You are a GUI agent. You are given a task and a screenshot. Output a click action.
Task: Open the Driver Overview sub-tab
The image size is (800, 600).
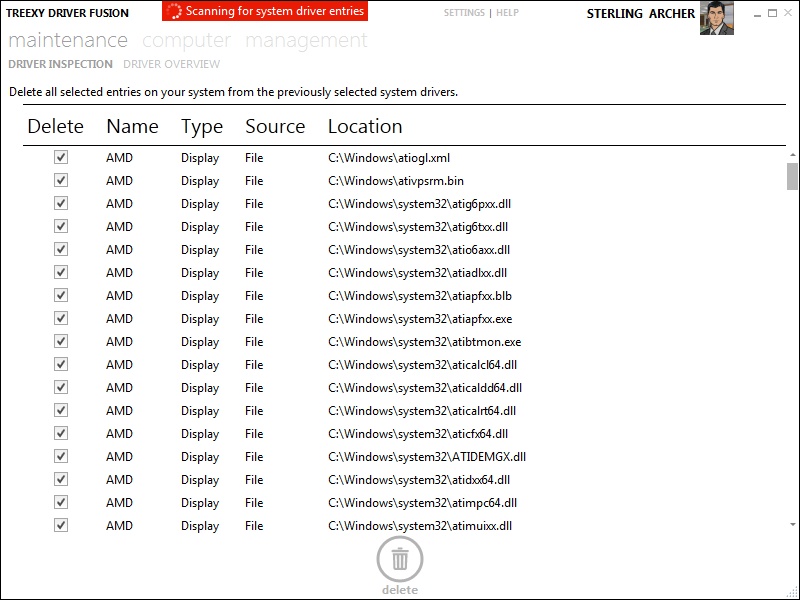(x=171, y=64)
